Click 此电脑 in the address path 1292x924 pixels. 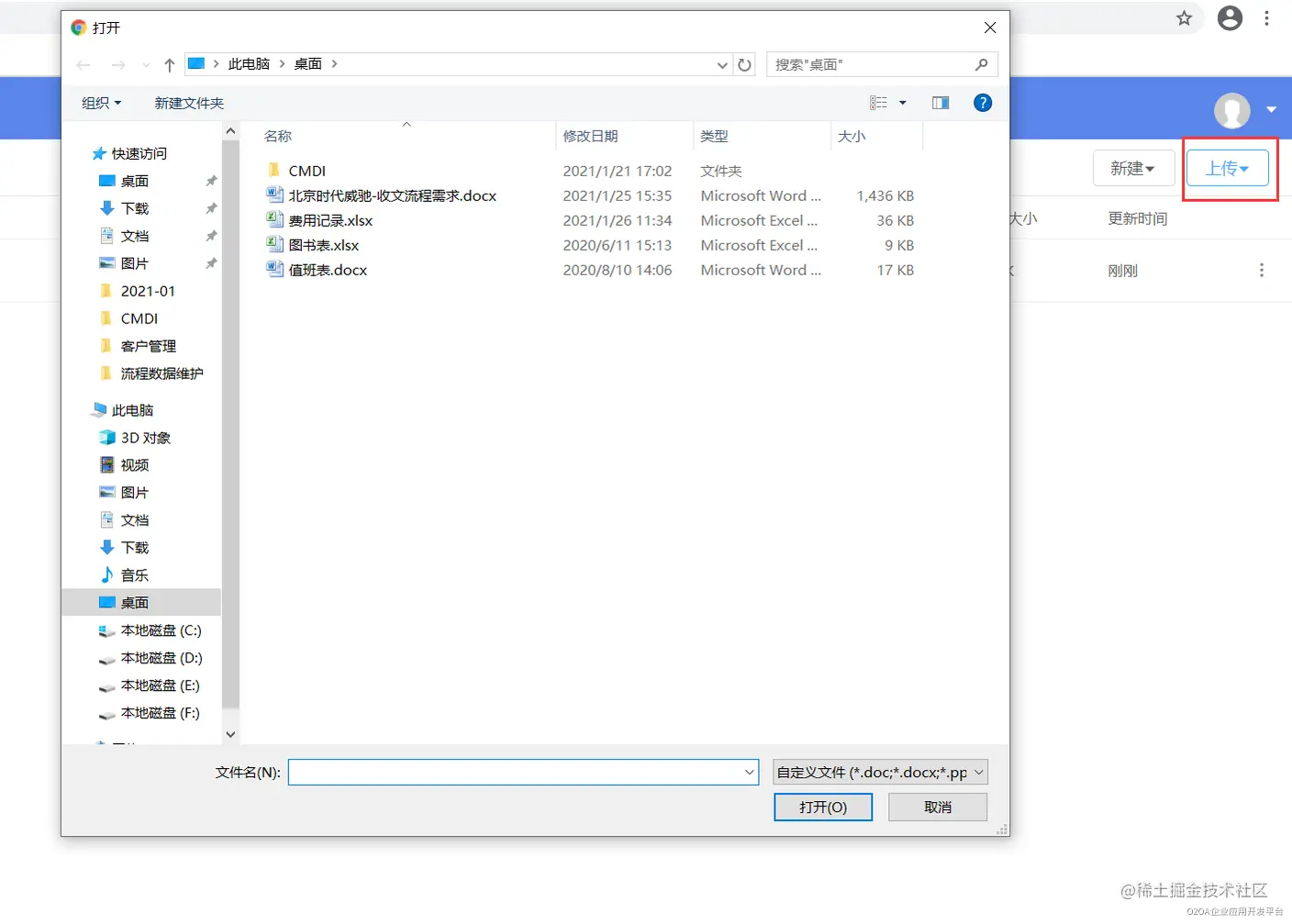point(249,64)
